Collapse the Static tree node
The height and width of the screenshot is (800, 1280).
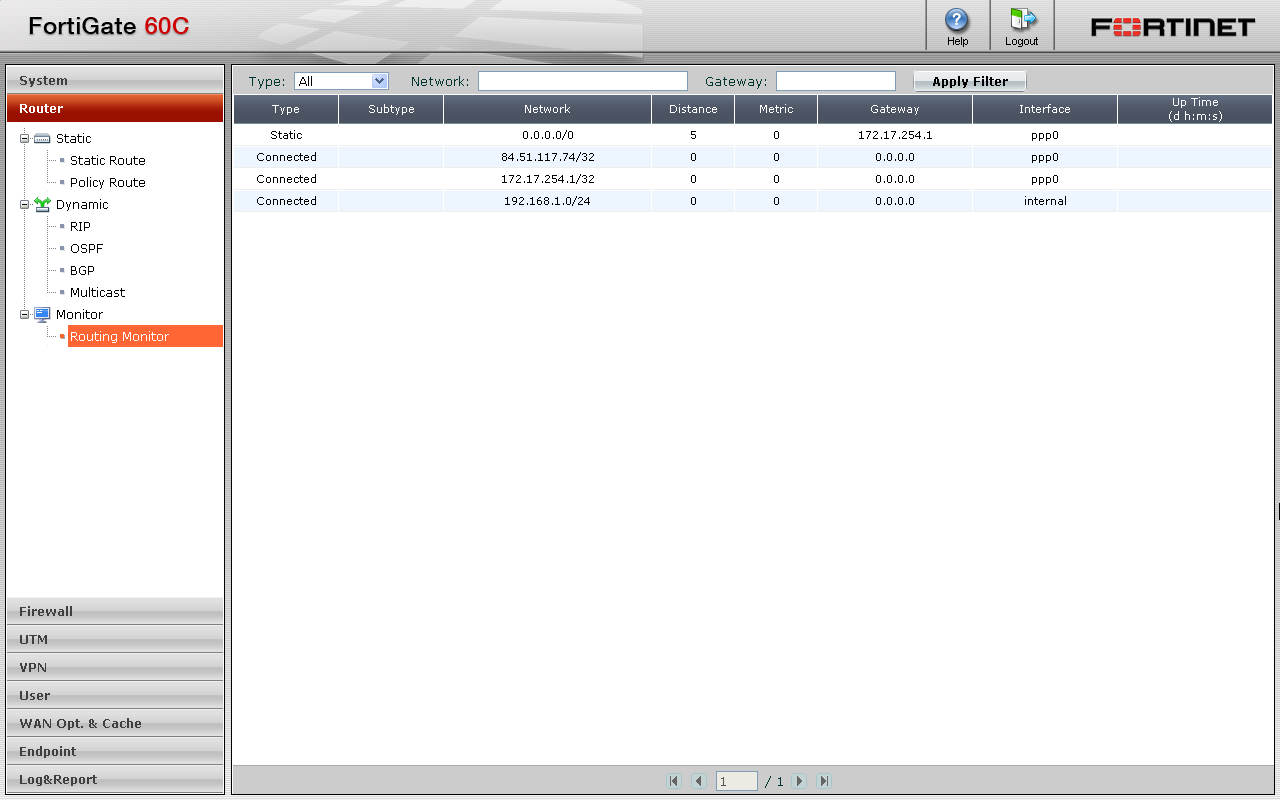point(24,138)
